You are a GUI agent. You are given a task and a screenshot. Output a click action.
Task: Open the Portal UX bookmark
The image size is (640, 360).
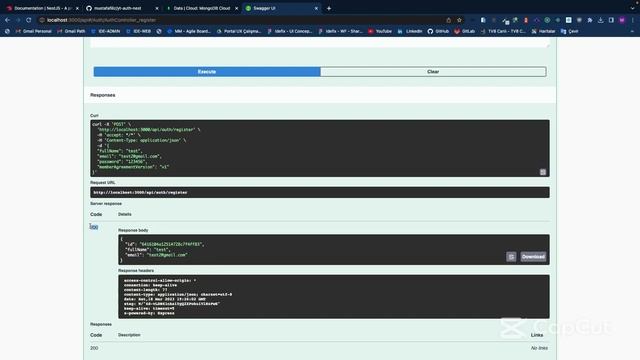click(x=239, y=31)
